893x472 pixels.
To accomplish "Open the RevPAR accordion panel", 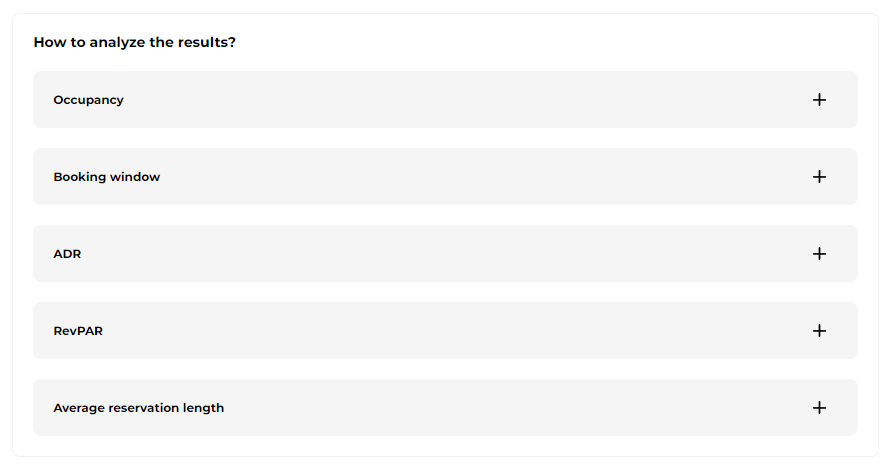I will coord(445,331).
